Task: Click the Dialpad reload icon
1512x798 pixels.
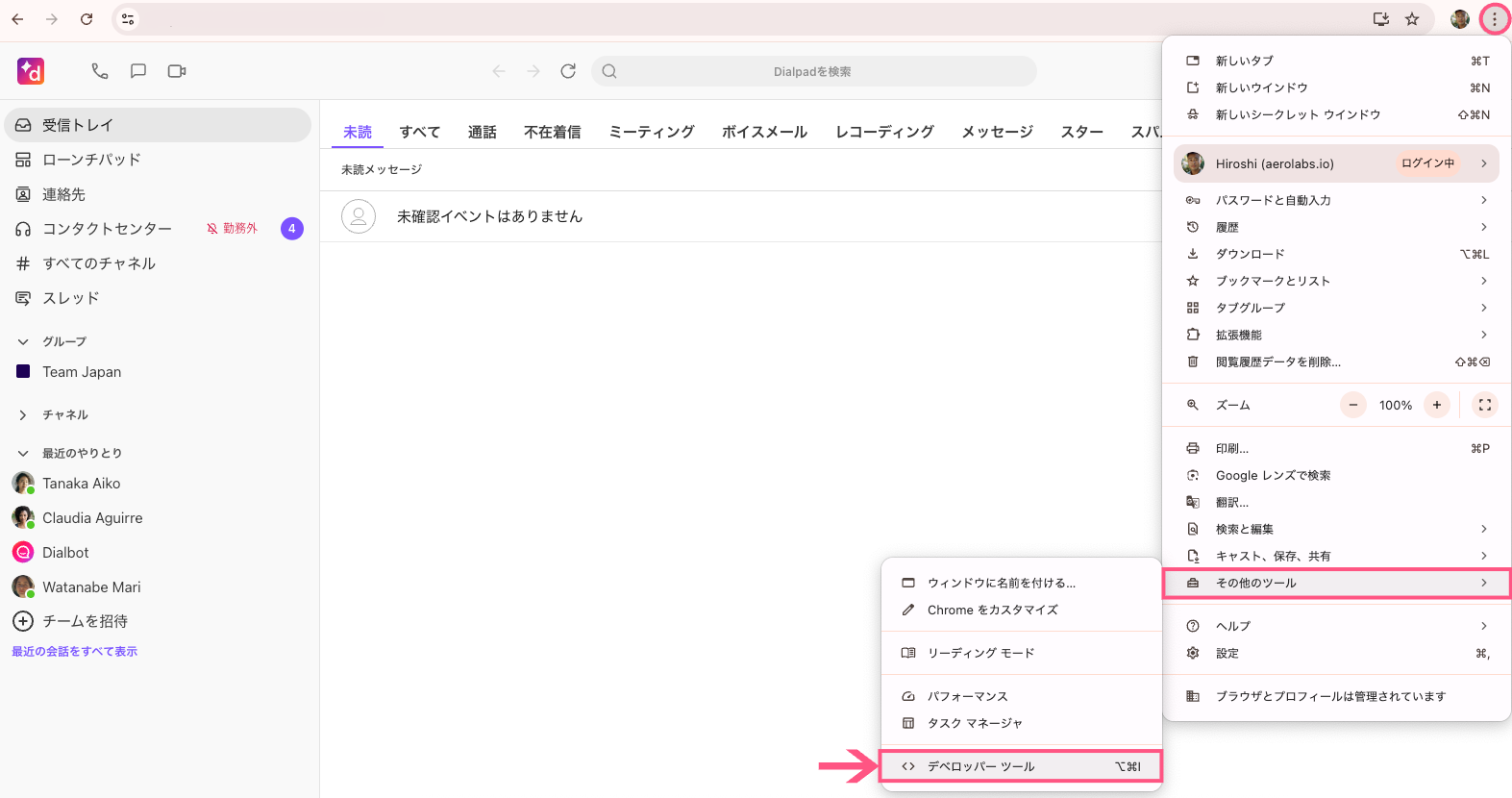Action: pyautogui.click(x=568, y=71)
